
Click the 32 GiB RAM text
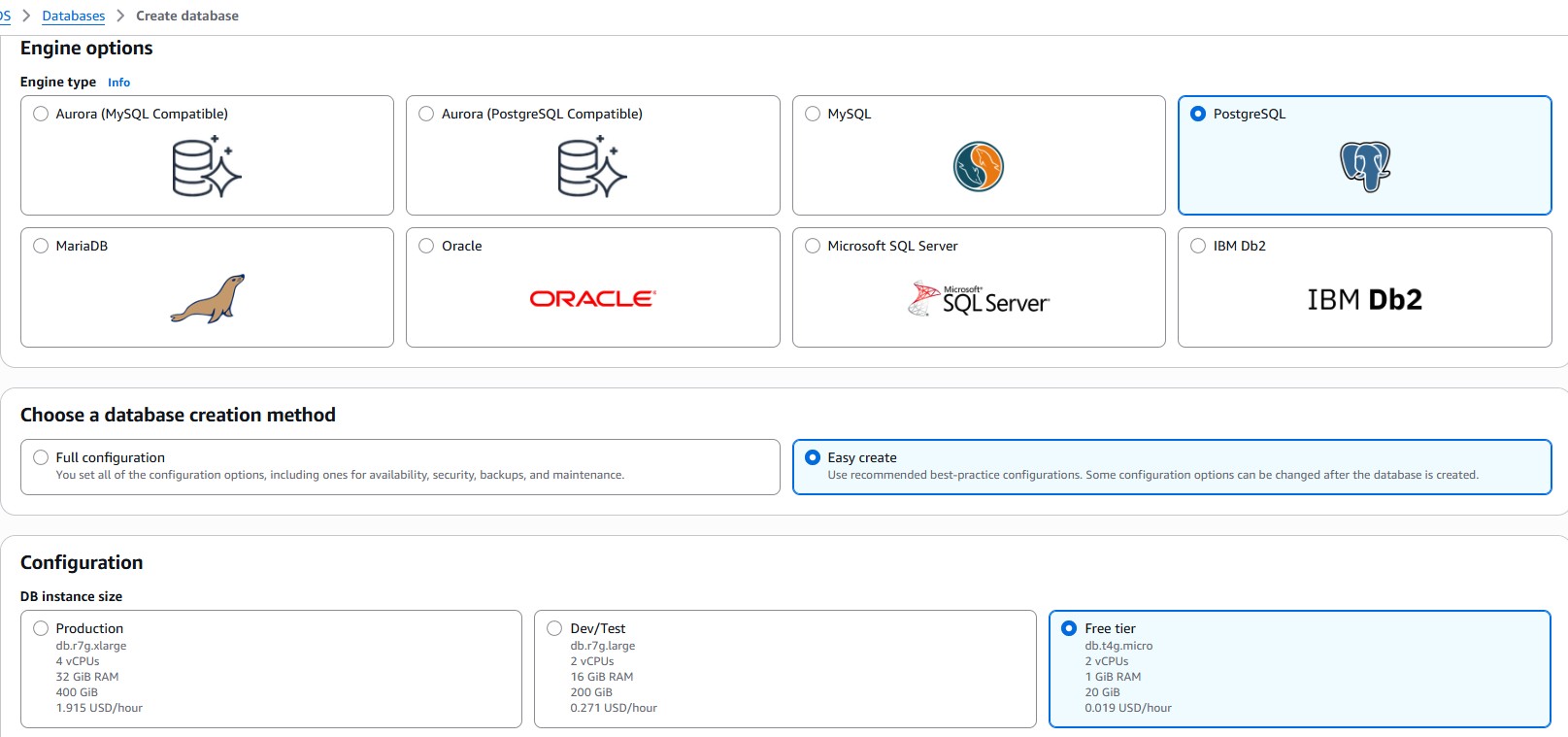tap(87, 677)
